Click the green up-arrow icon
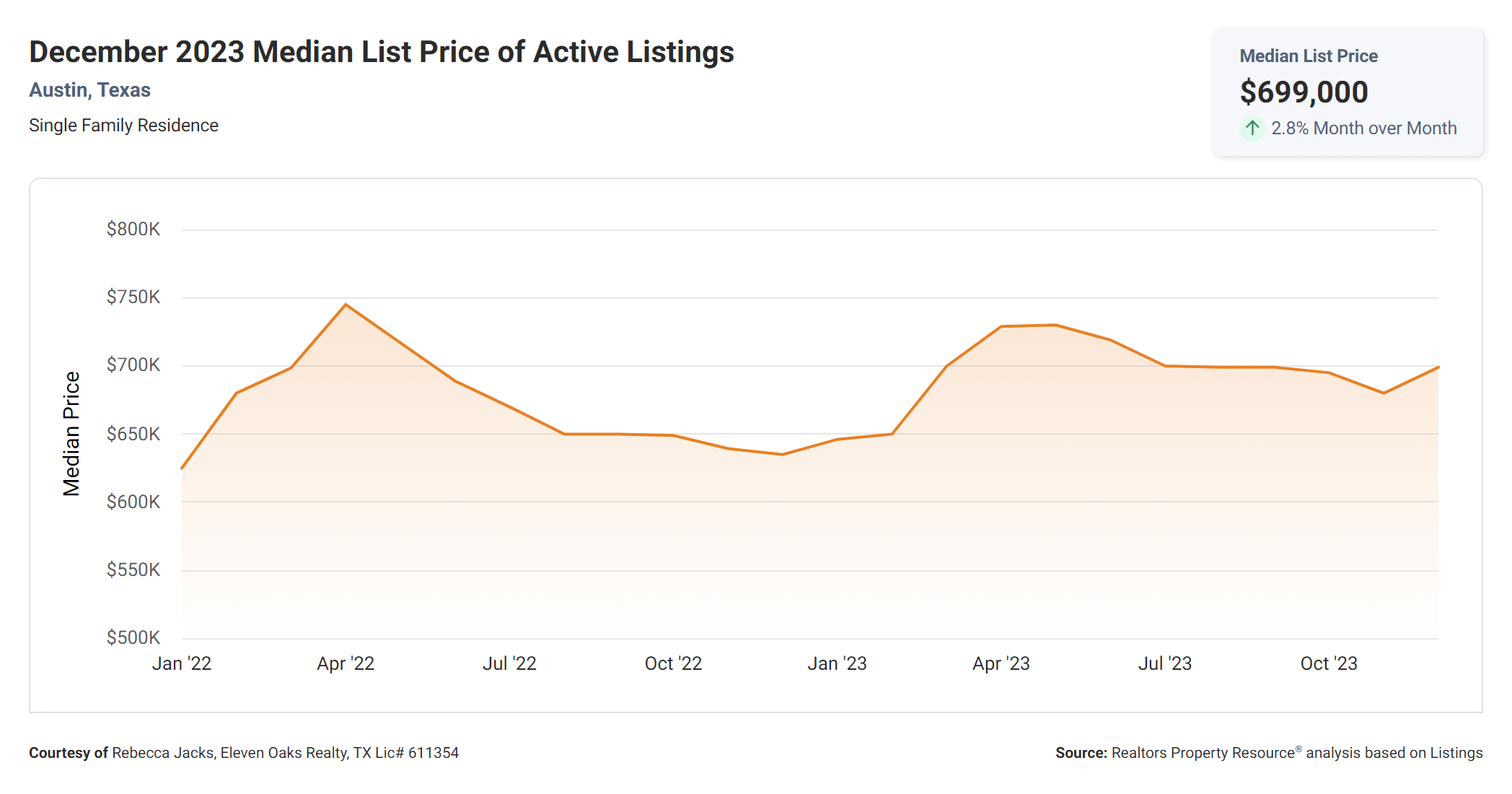1512x794 pixels. pyautogui.click(x=1252, y=128)
